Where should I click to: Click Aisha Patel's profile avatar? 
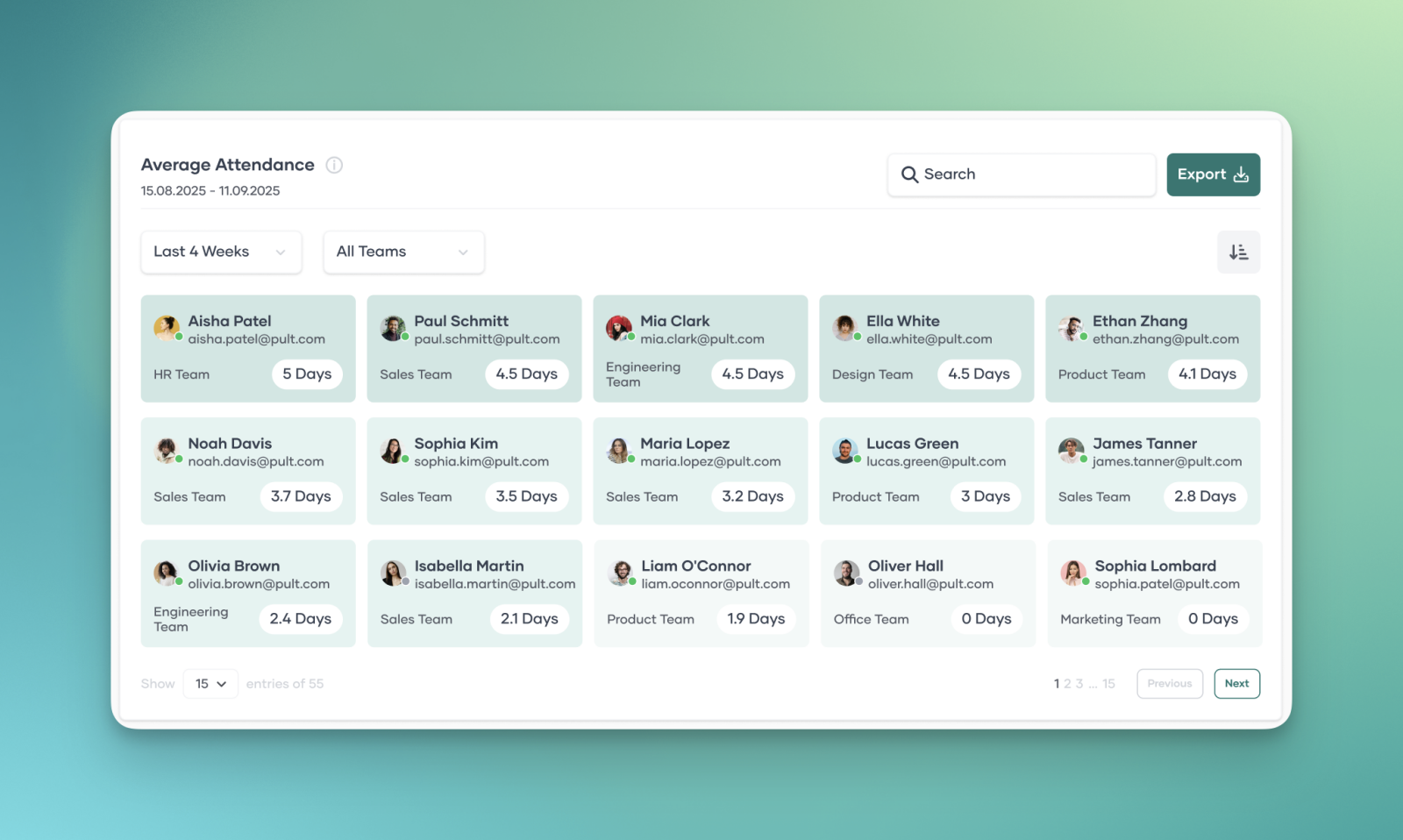pyautogui.click(x=166, y=328)
